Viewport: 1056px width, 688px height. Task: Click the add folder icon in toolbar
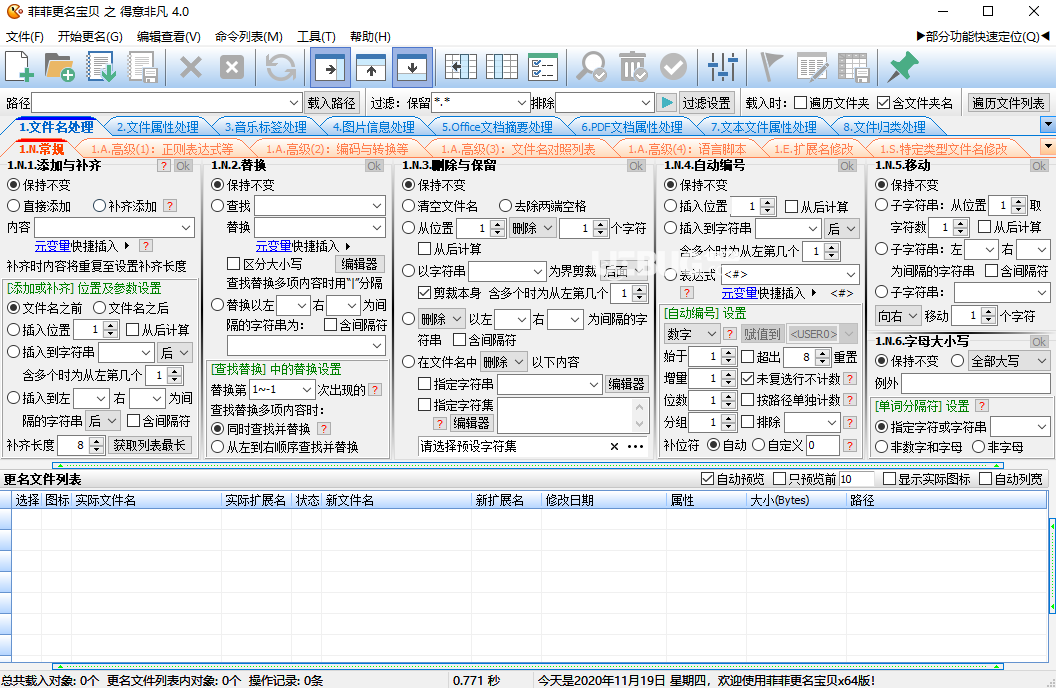(59, 67)
